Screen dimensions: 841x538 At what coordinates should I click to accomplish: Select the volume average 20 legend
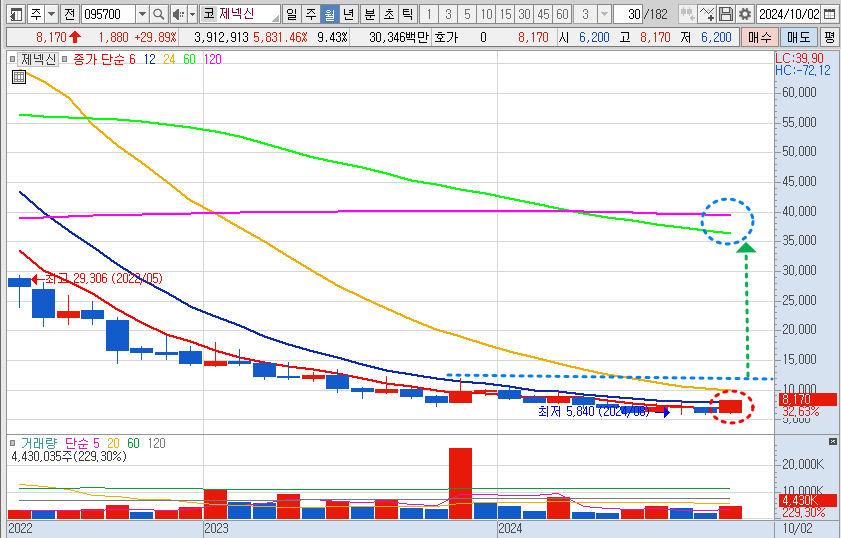click(113, 443)
